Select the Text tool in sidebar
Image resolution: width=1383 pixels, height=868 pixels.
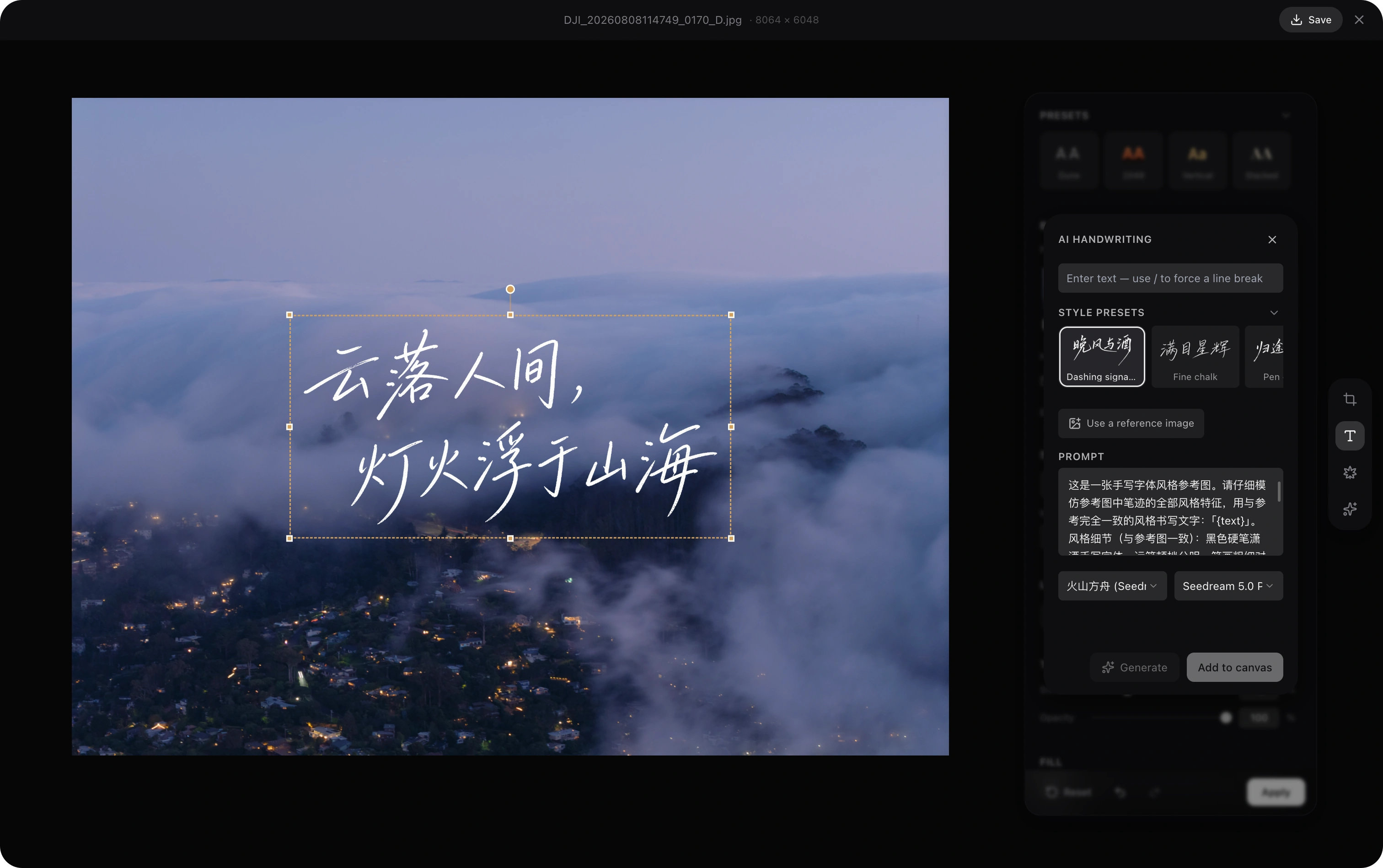pyautogui.click(x=1350, y=436)
